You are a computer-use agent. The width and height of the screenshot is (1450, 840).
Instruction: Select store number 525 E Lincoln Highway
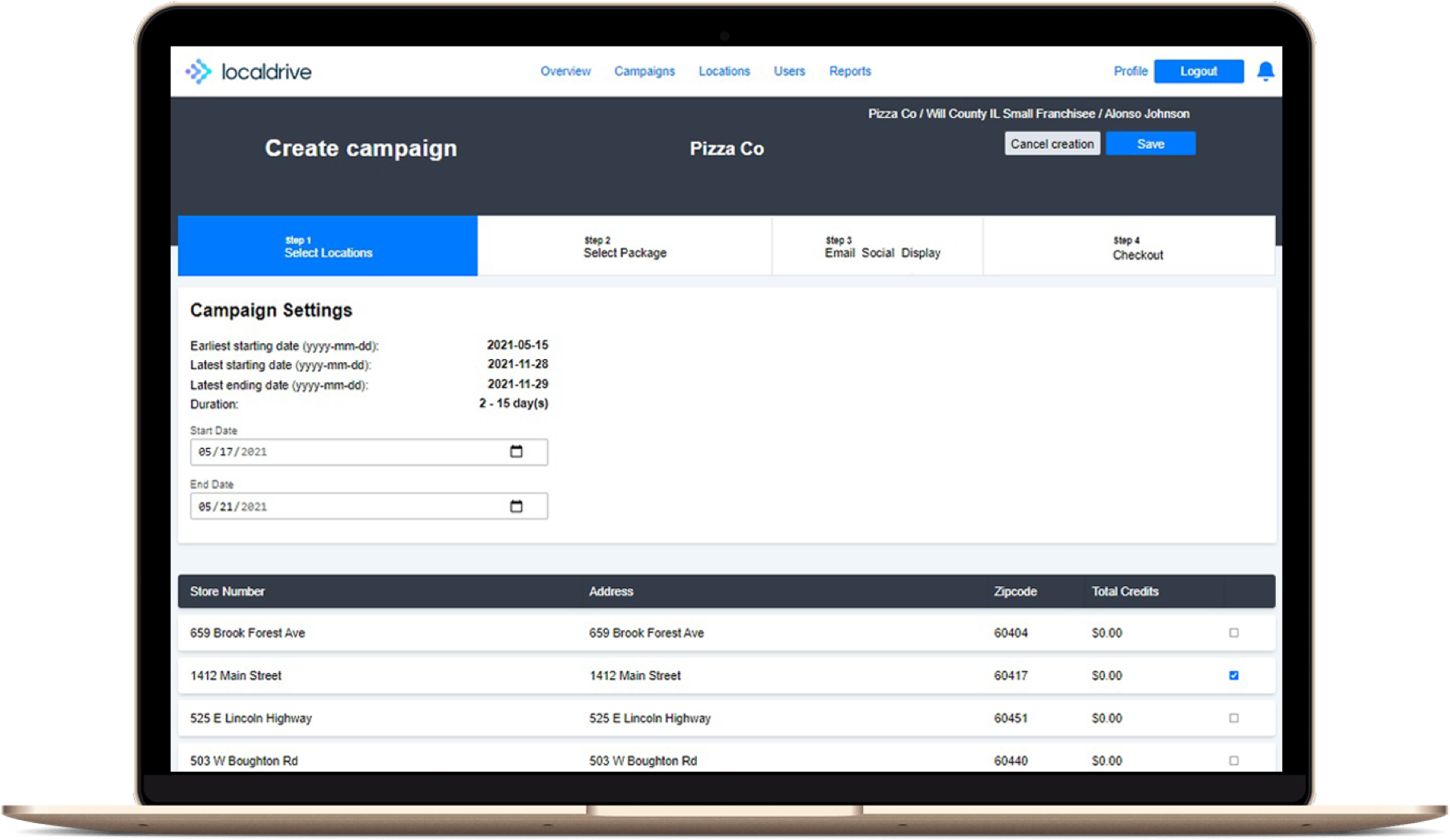click(251, 717)
